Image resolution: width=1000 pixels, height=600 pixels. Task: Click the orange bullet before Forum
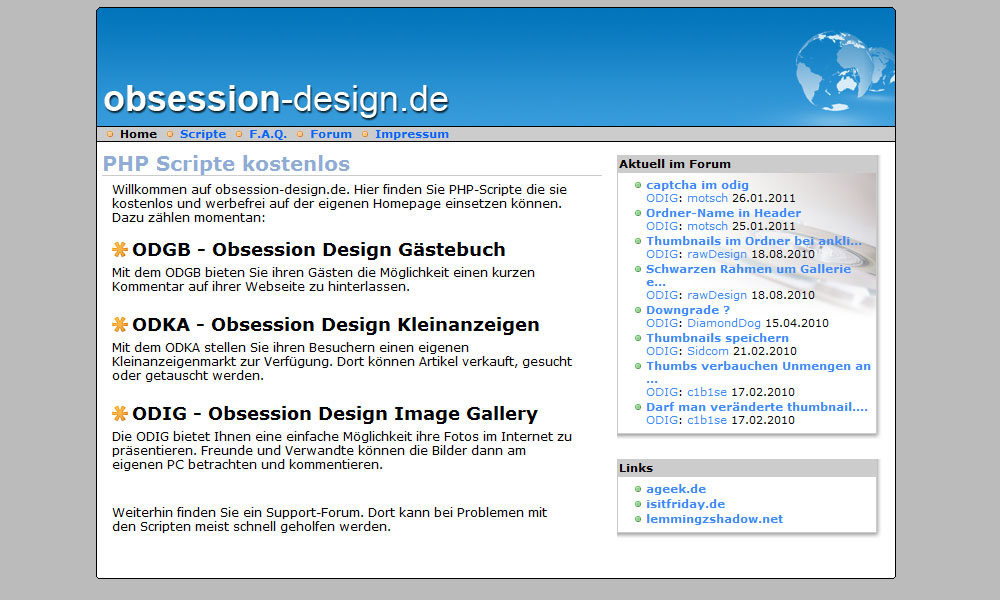(x=300, y=134)
